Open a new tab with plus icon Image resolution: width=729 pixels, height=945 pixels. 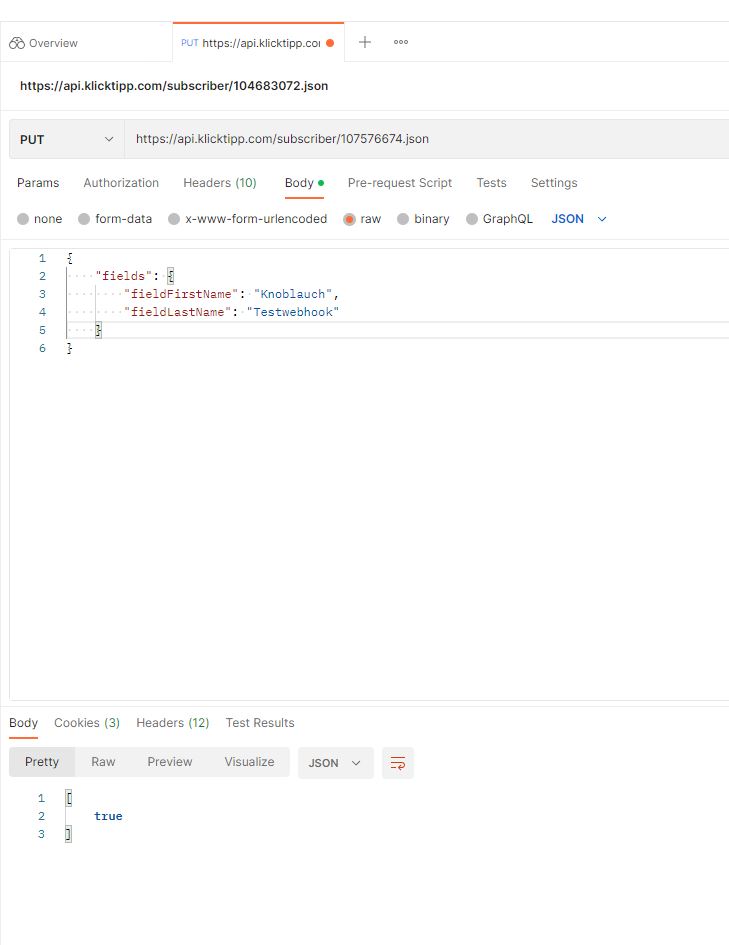[365, 42]
